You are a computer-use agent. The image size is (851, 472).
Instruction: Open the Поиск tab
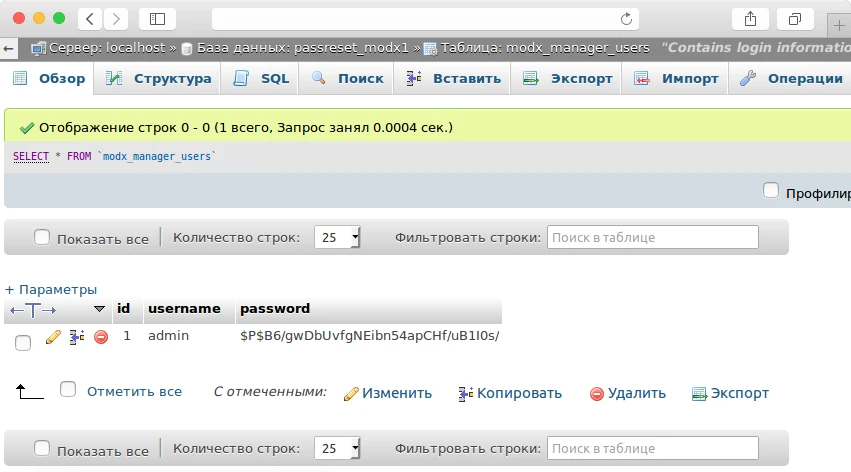pyautogui.click(x=347, y=79)
